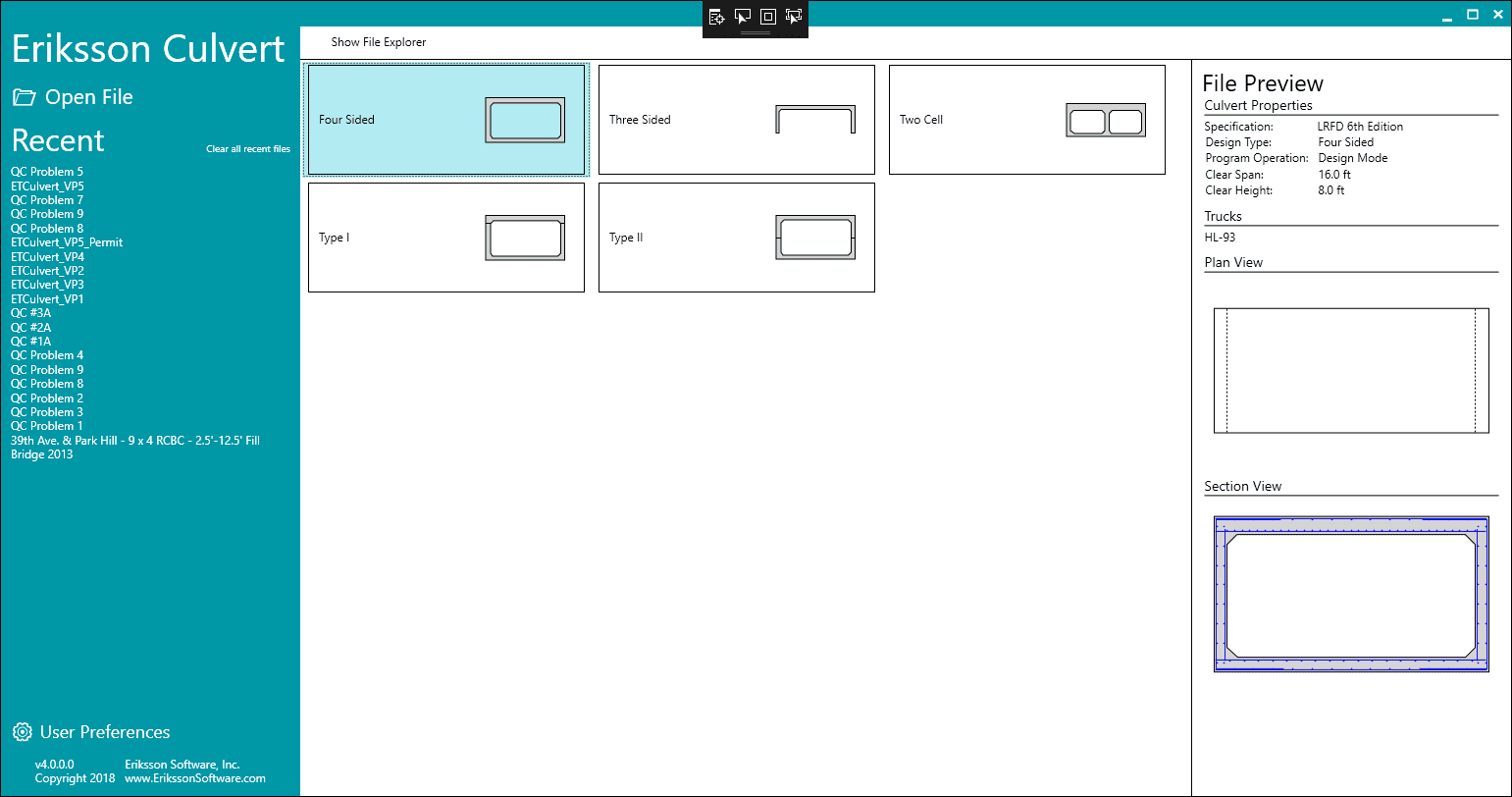Image resolution: width=1512 pixels, height=797 pixels.
Task: Select the Four Sided culvert icon
Action: coord(525,120)
